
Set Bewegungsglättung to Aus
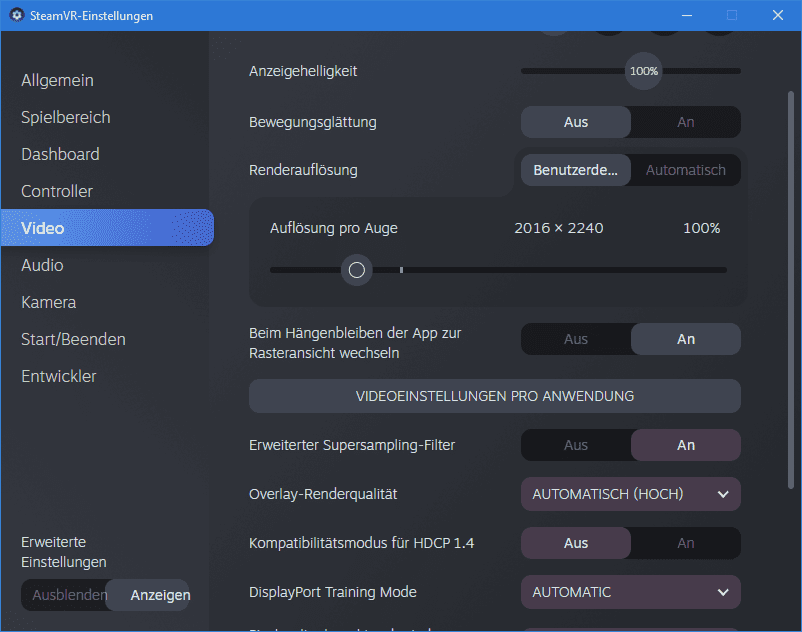(576, 122)
